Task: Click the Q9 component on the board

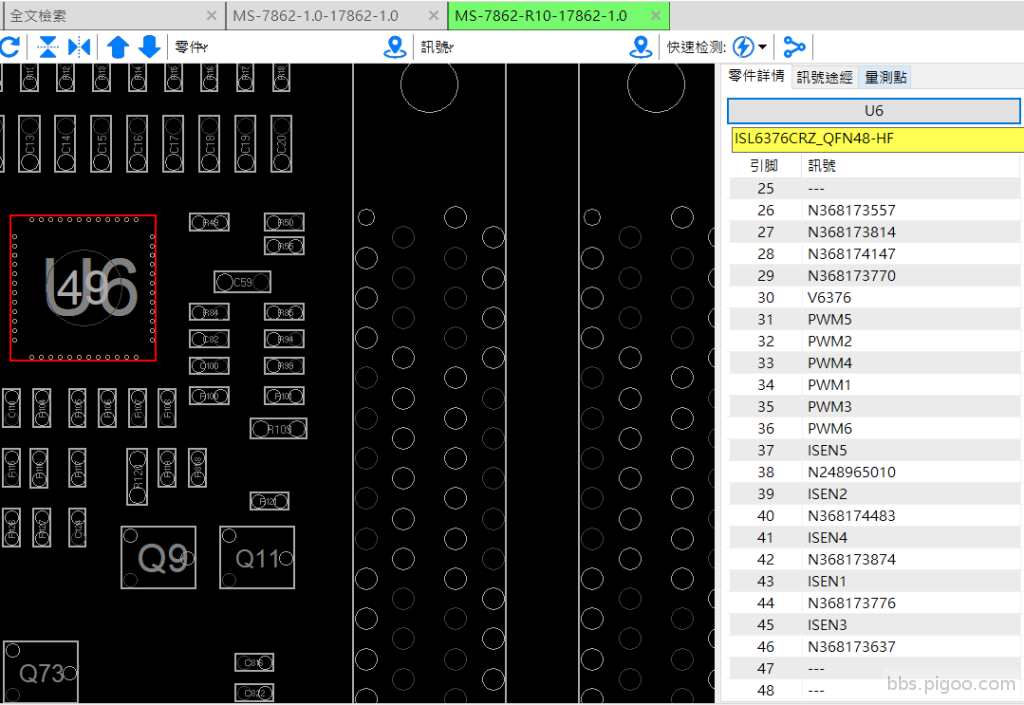Action: [158, 558]
